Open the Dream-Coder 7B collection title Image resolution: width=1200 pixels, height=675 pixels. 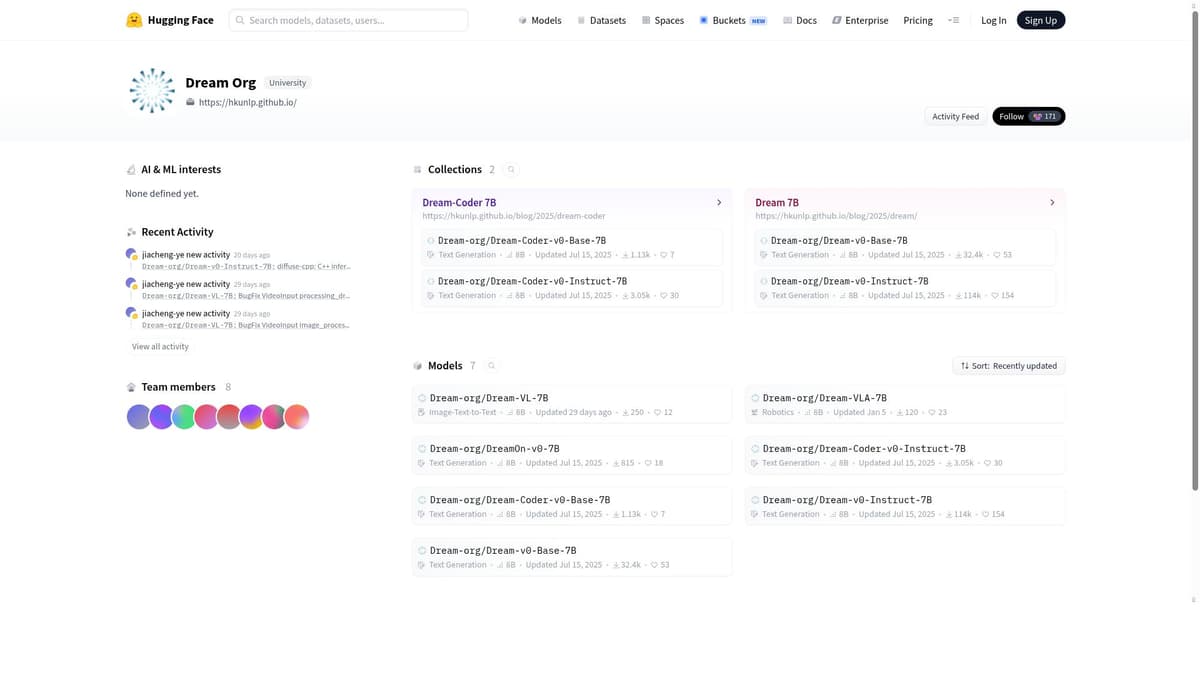tap(459, 202)
